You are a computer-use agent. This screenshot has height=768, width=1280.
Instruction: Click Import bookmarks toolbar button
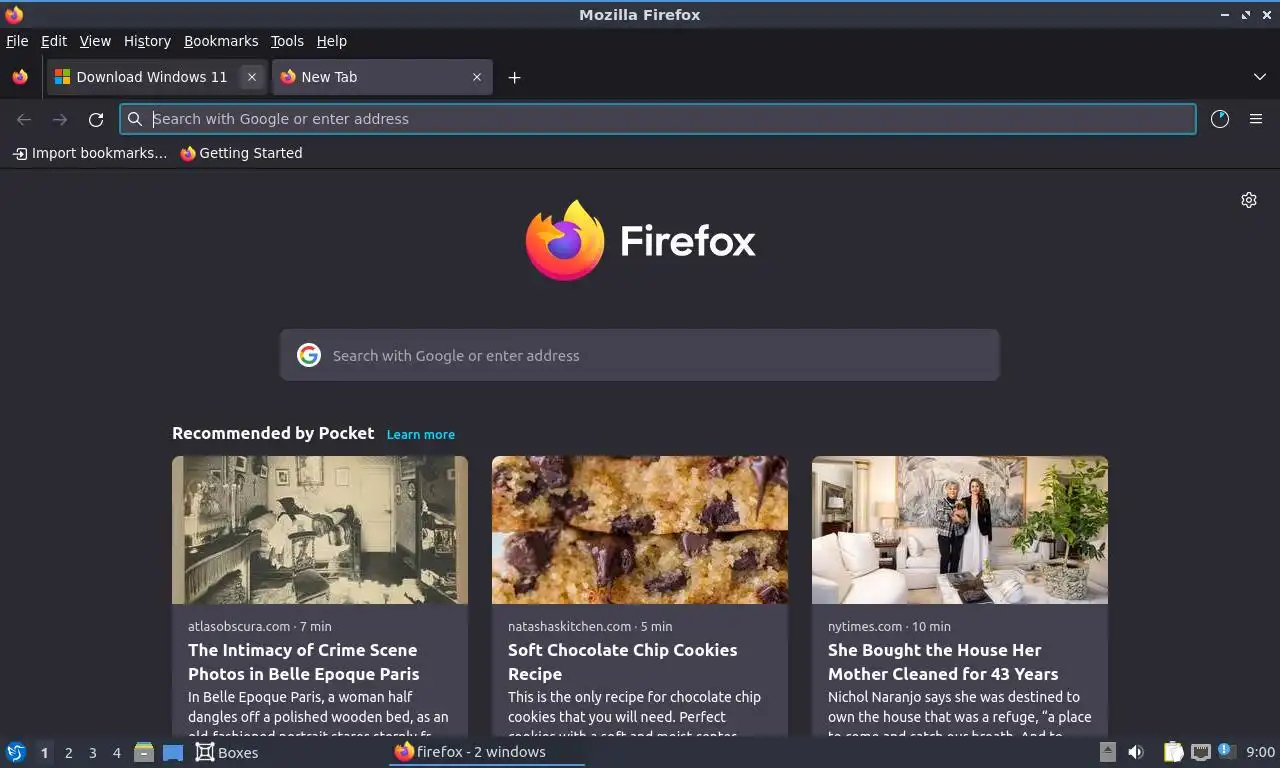[x=90, y=153]
